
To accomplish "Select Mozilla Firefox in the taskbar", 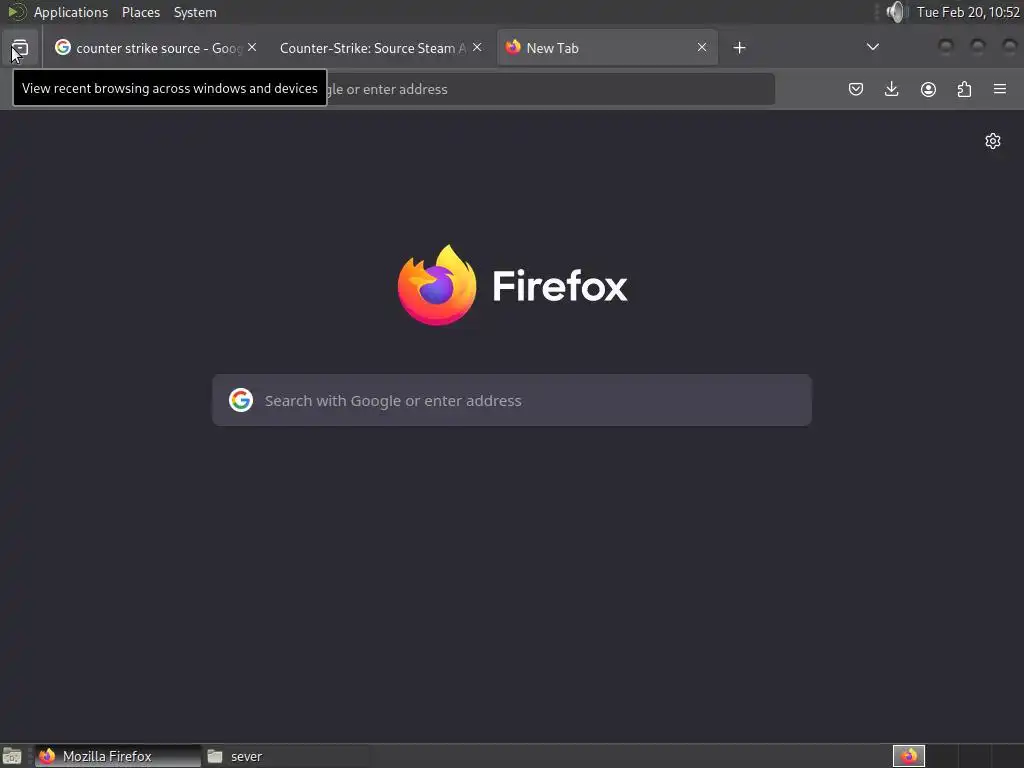I will pos(118,756).
